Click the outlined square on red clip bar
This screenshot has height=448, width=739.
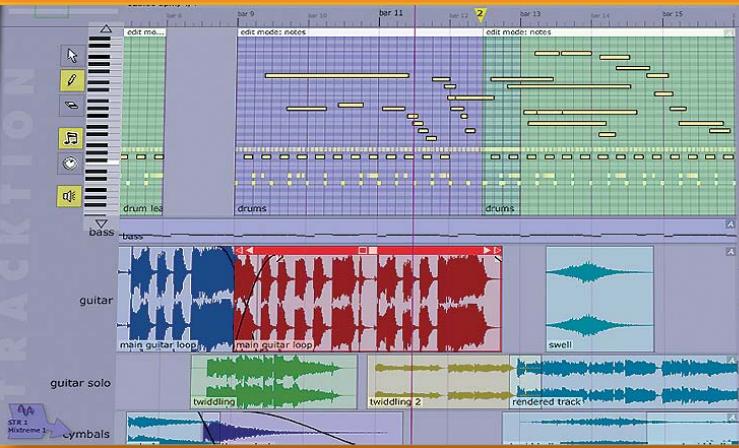(362, 250)
